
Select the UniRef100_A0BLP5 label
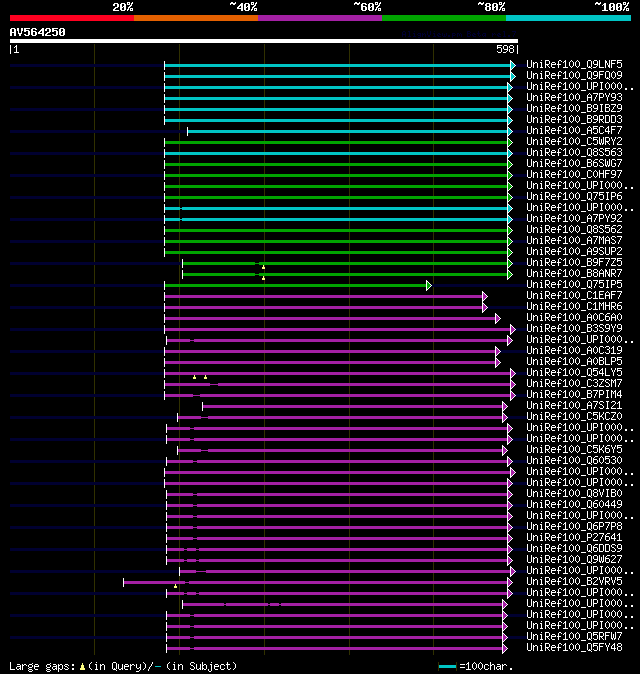click(574, 362)
